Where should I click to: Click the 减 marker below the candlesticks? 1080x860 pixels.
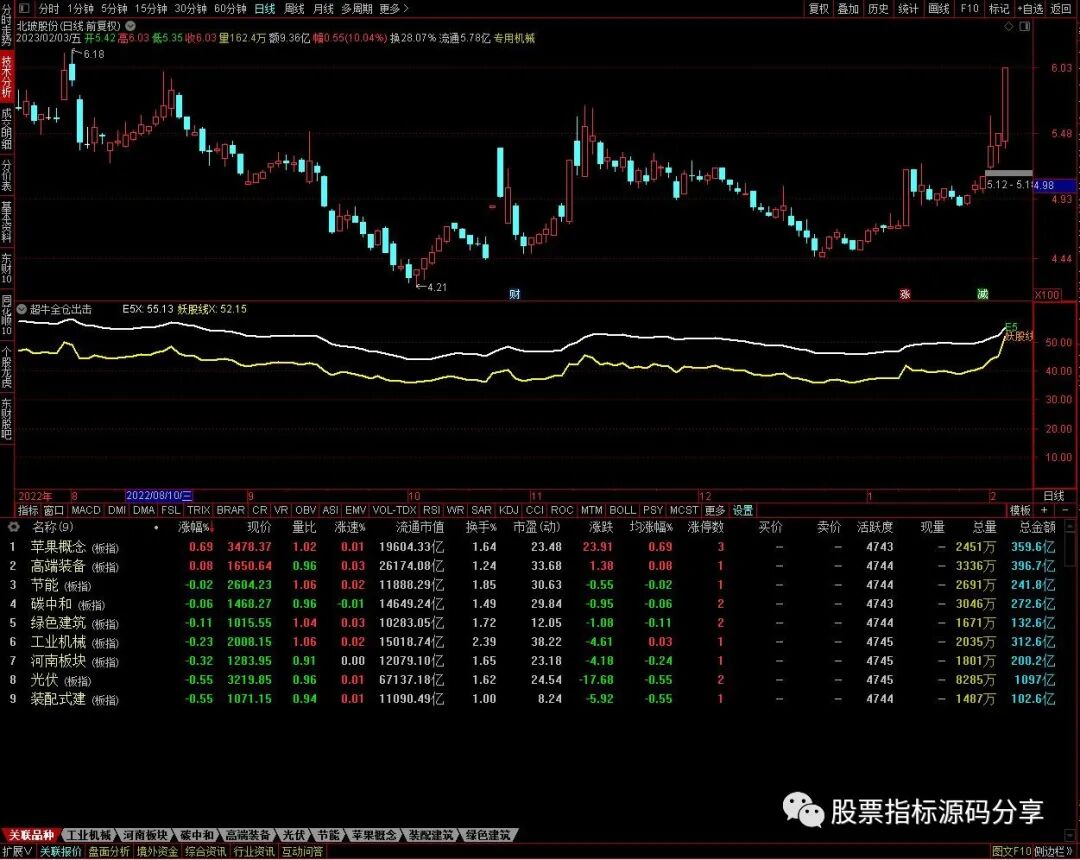coord(982,294)
